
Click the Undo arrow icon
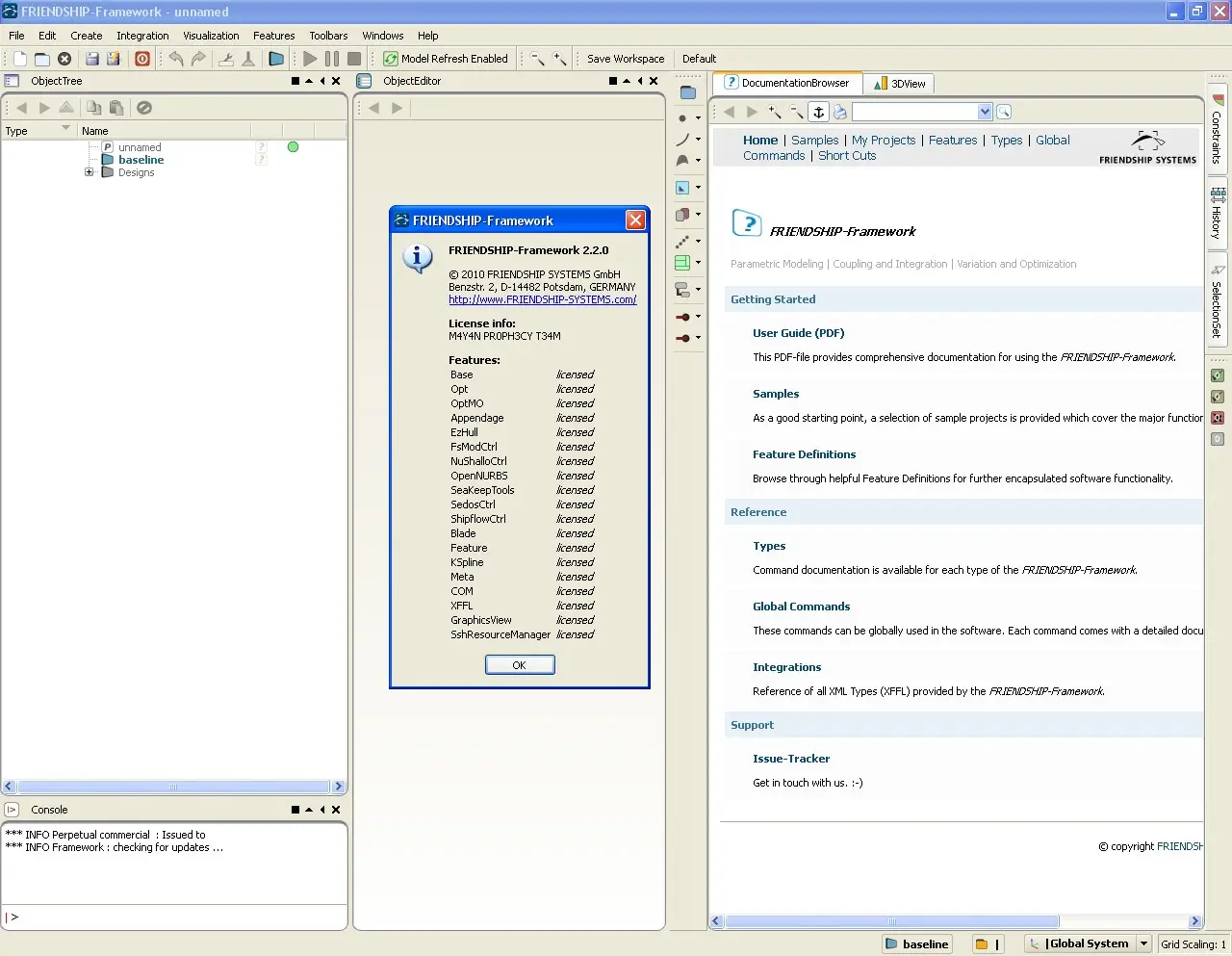[176, 59]
